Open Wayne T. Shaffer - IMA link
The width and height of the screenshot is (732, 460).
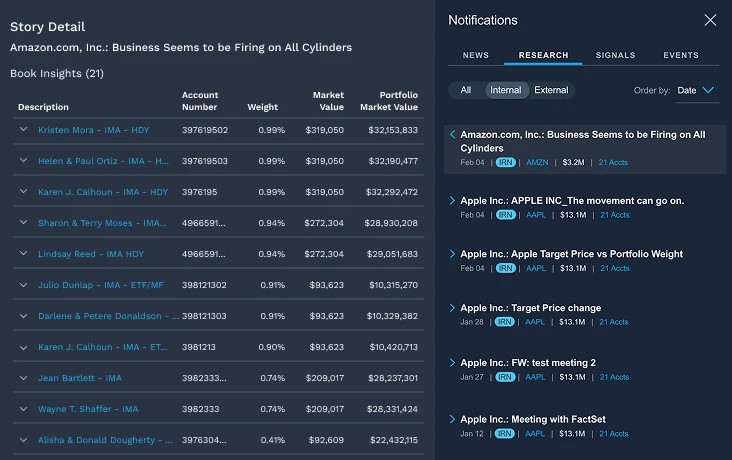point(88,409)
